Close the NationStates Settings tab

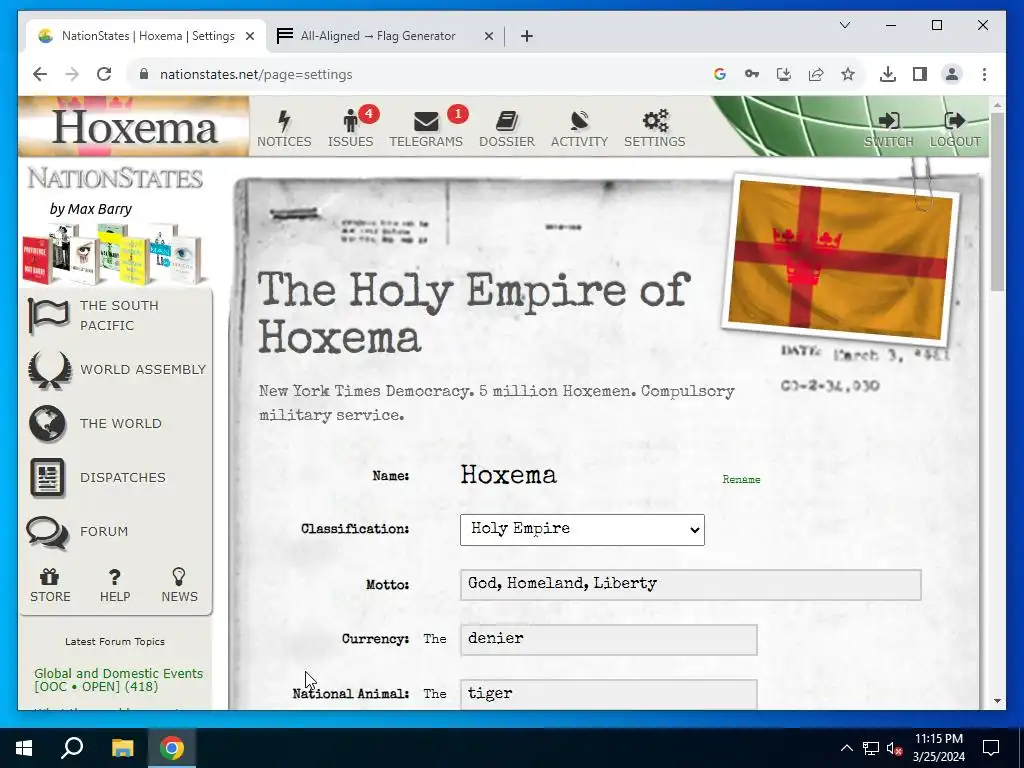[x=249, y=36]
